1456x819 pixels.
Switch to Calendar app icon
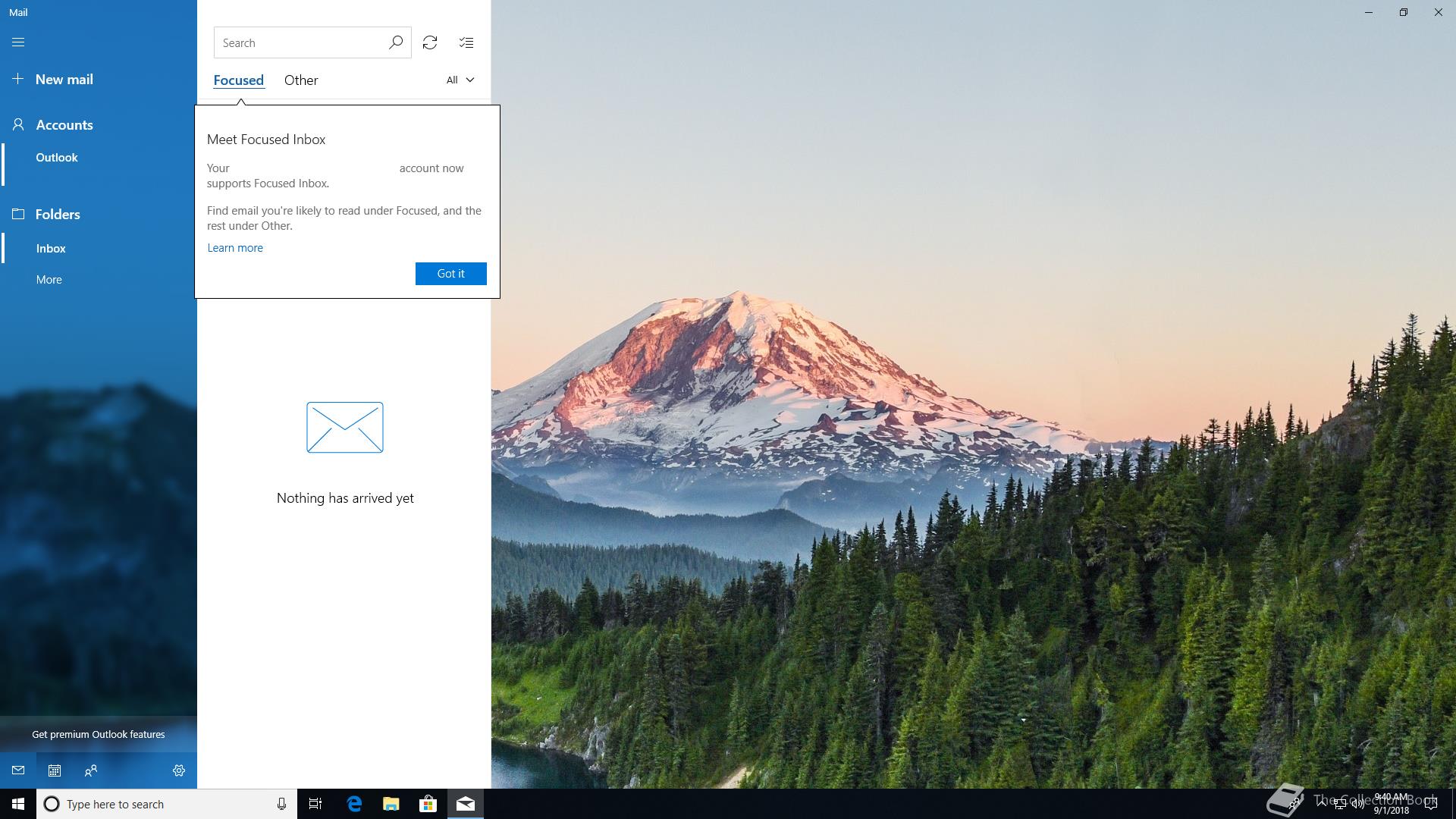tap(55, 770)
